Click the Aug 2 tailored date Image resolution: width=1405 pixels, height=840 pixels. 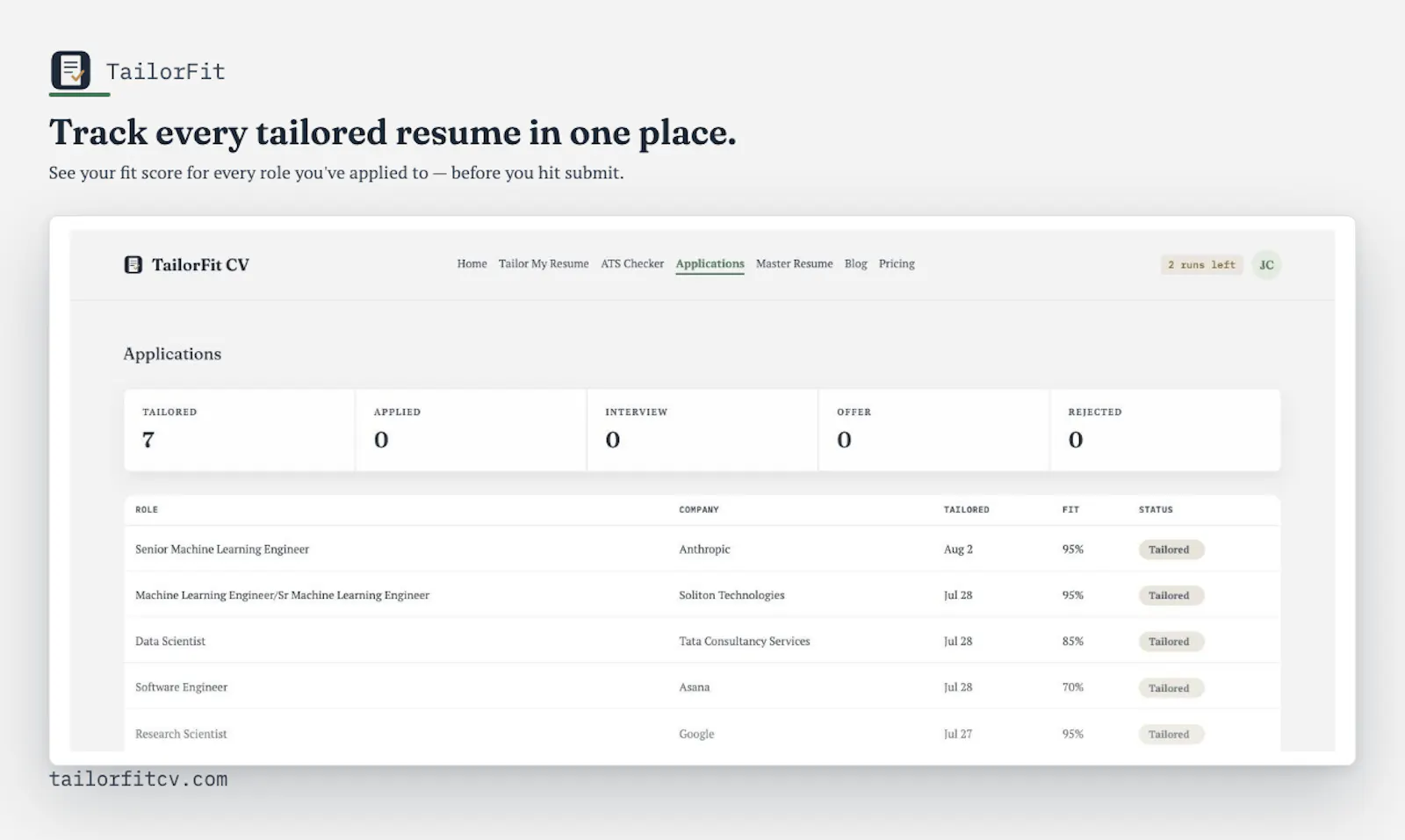958,549
